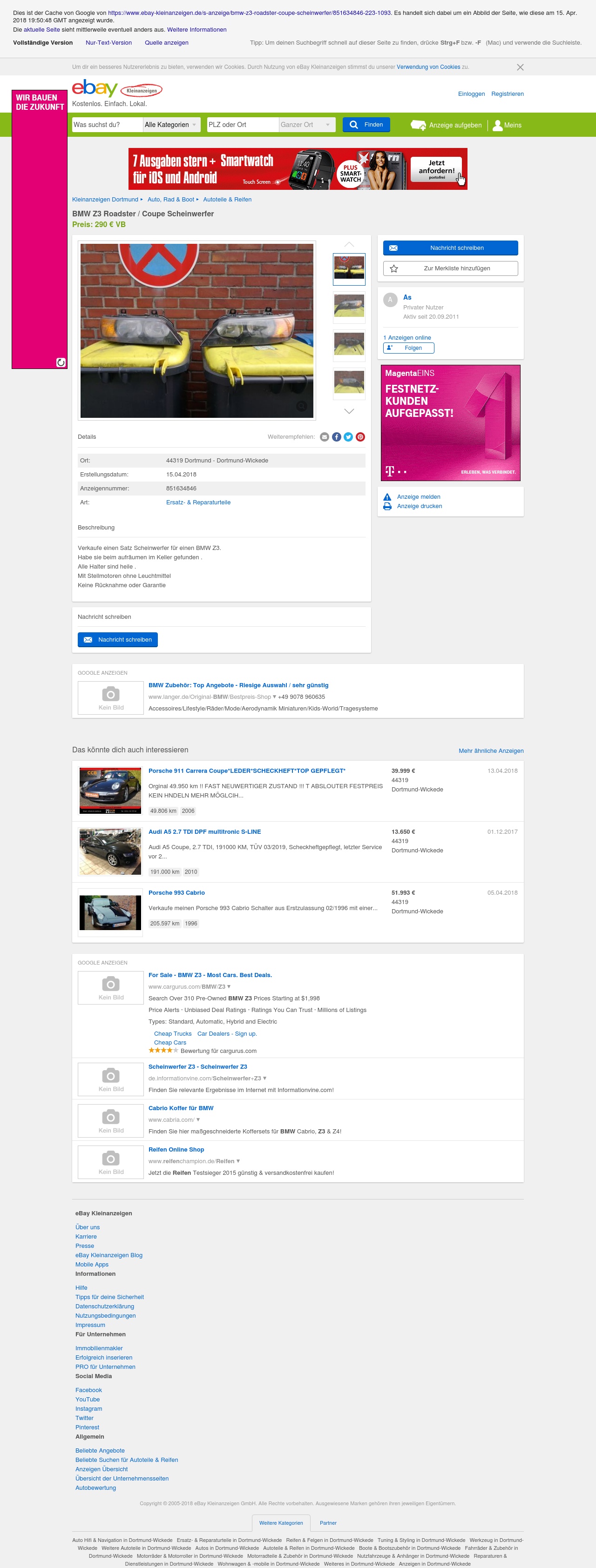The height and width of the screenshot is (1568, 596).
Task: Open Anzeige aufgeben in the green bar
Action: click(x=446, y=125)
